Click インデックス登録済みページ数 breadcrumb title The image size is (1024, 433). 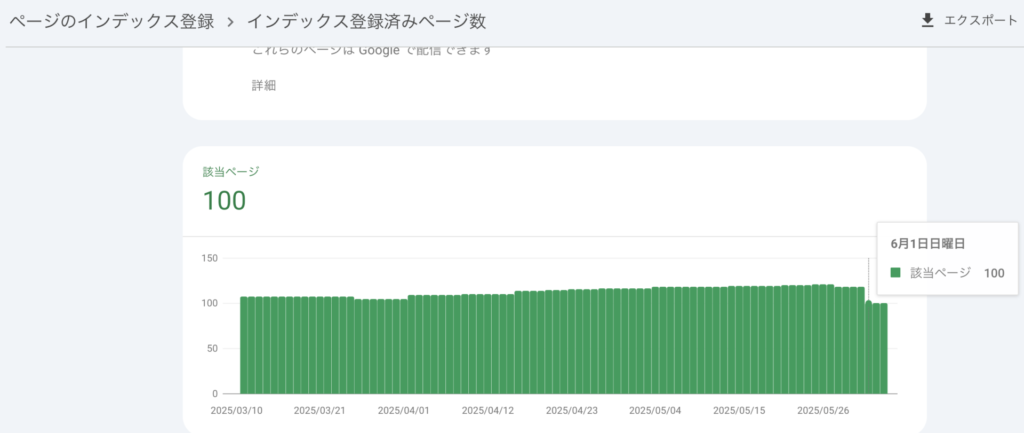tap(366, 22)
